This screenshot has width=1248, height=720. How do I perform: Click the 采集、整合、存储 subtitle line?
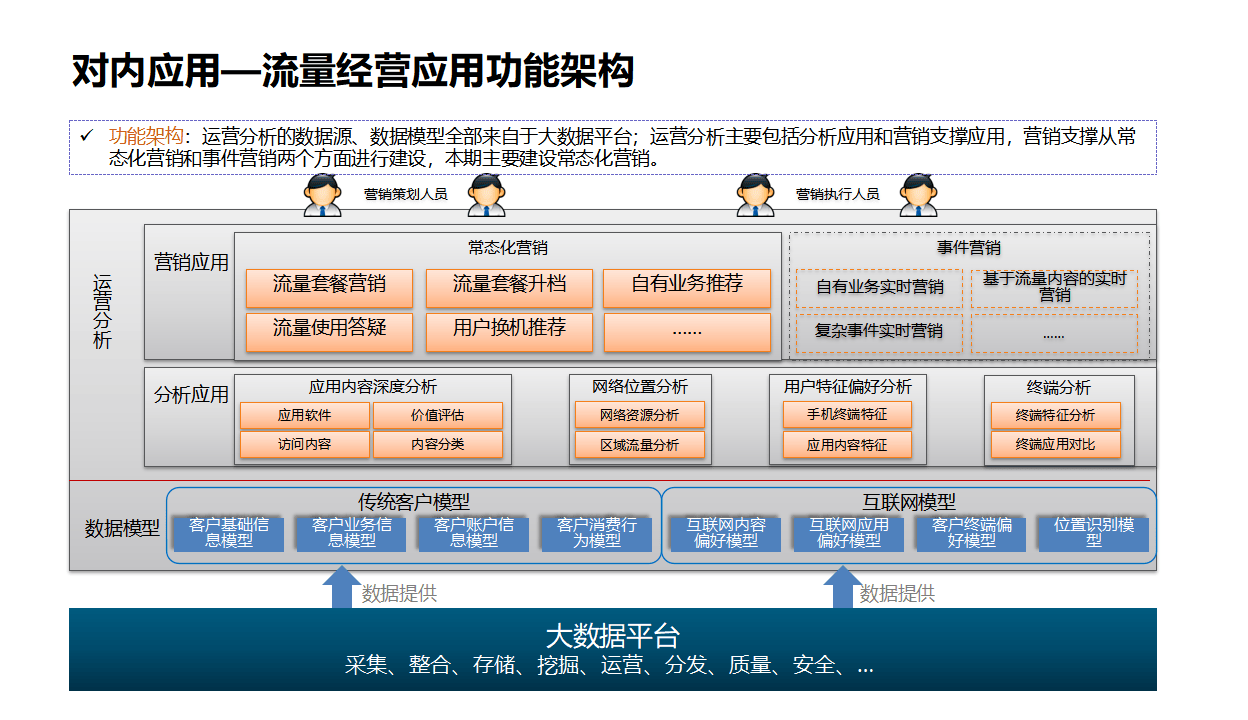coord(609,665)
